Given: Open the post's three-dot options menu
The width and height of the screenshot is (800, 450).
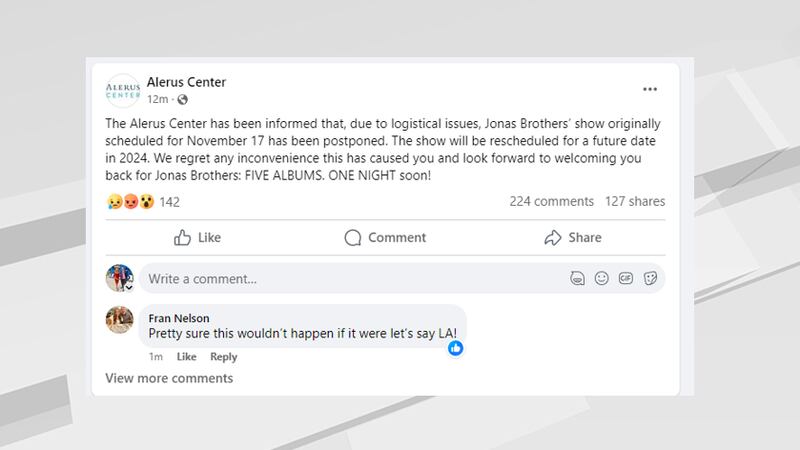Looking at the screenshot, I should point(650,89).
